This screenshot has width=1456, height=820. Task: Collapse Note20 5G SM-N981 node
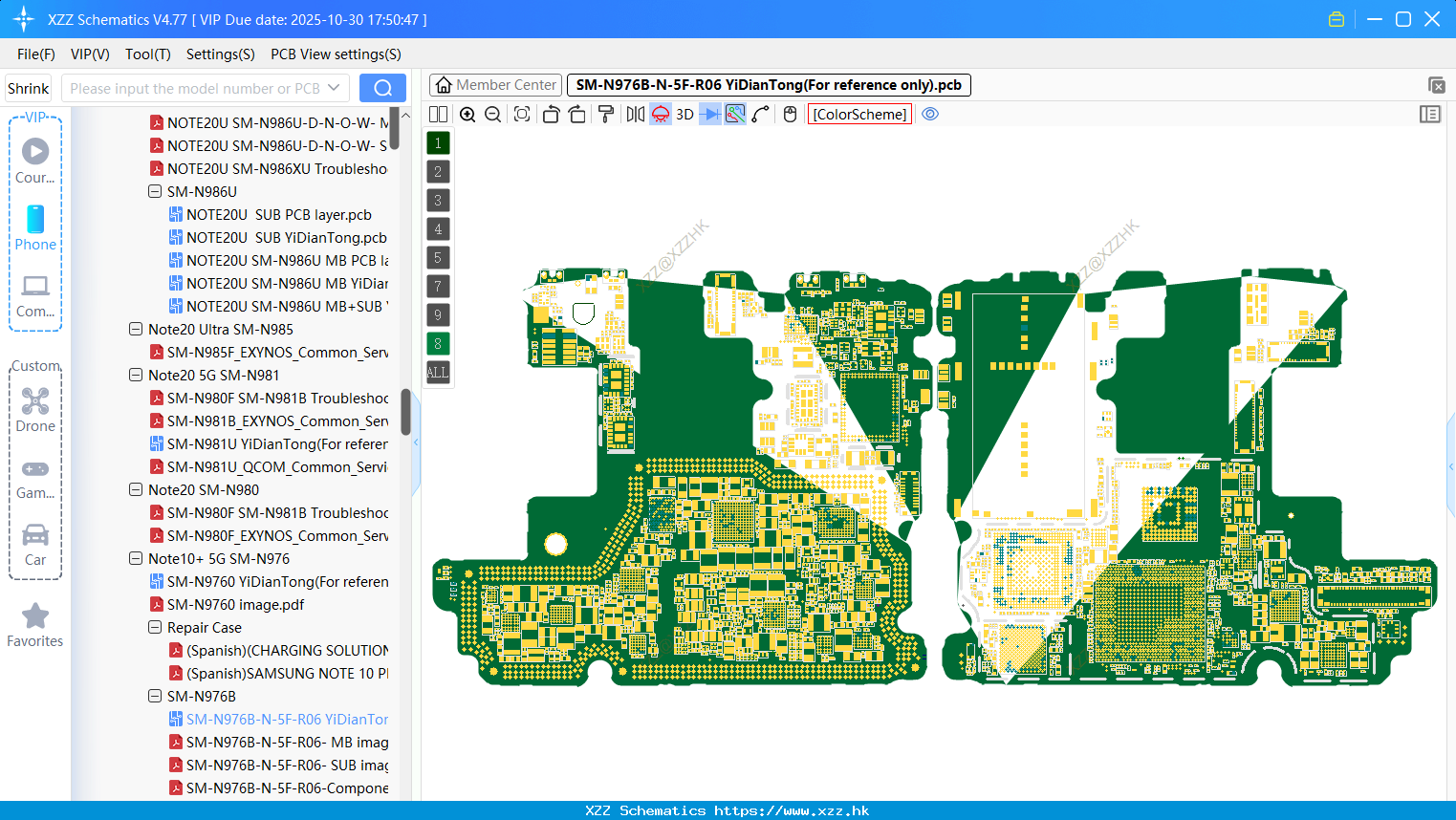[x=136, y=376]
